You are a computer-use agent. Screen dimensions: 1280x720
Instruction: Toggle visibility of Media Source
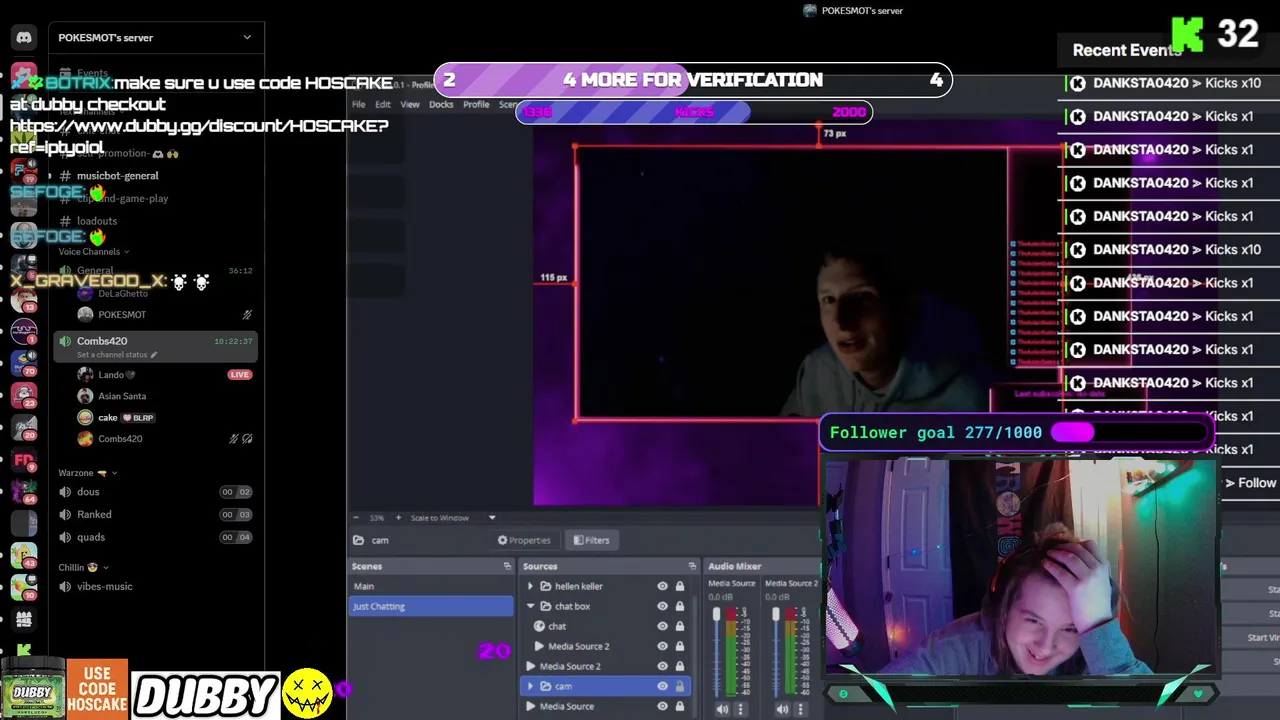662,706
